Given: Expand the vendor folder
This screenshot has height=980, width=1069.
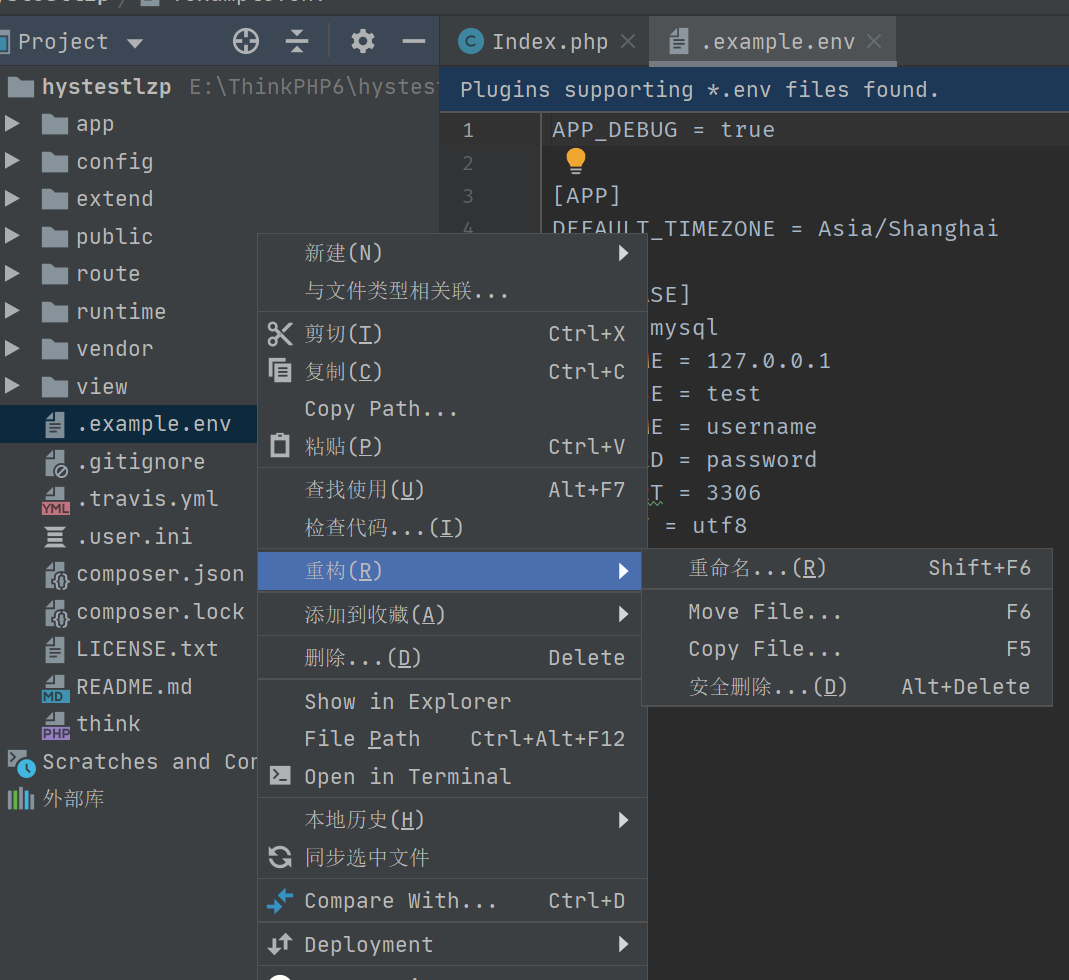Looking at the screenshot, I should coord(13,348).
